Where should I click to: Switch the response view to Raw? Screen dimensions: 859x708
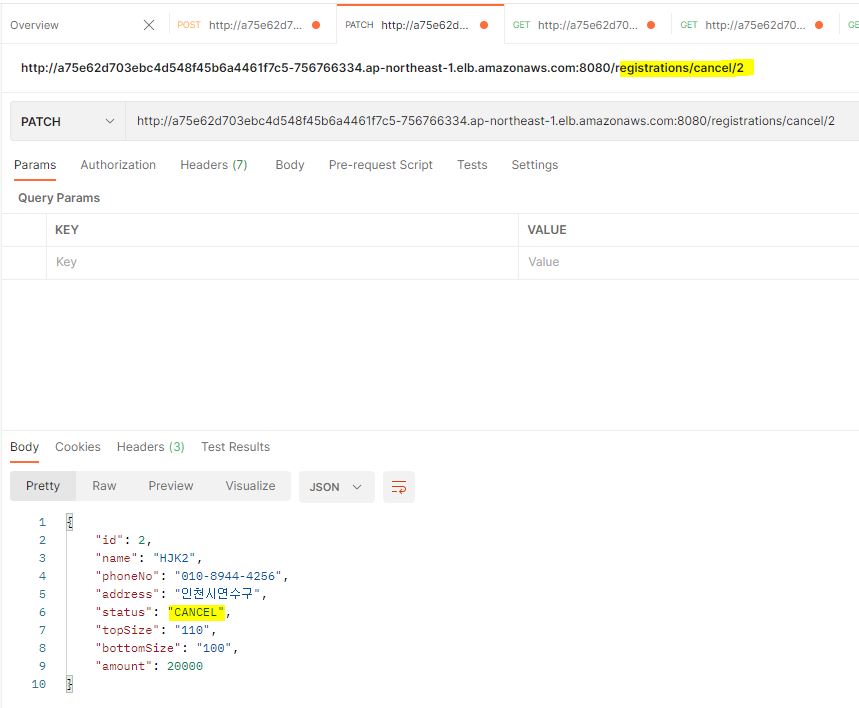click(104, 485)
